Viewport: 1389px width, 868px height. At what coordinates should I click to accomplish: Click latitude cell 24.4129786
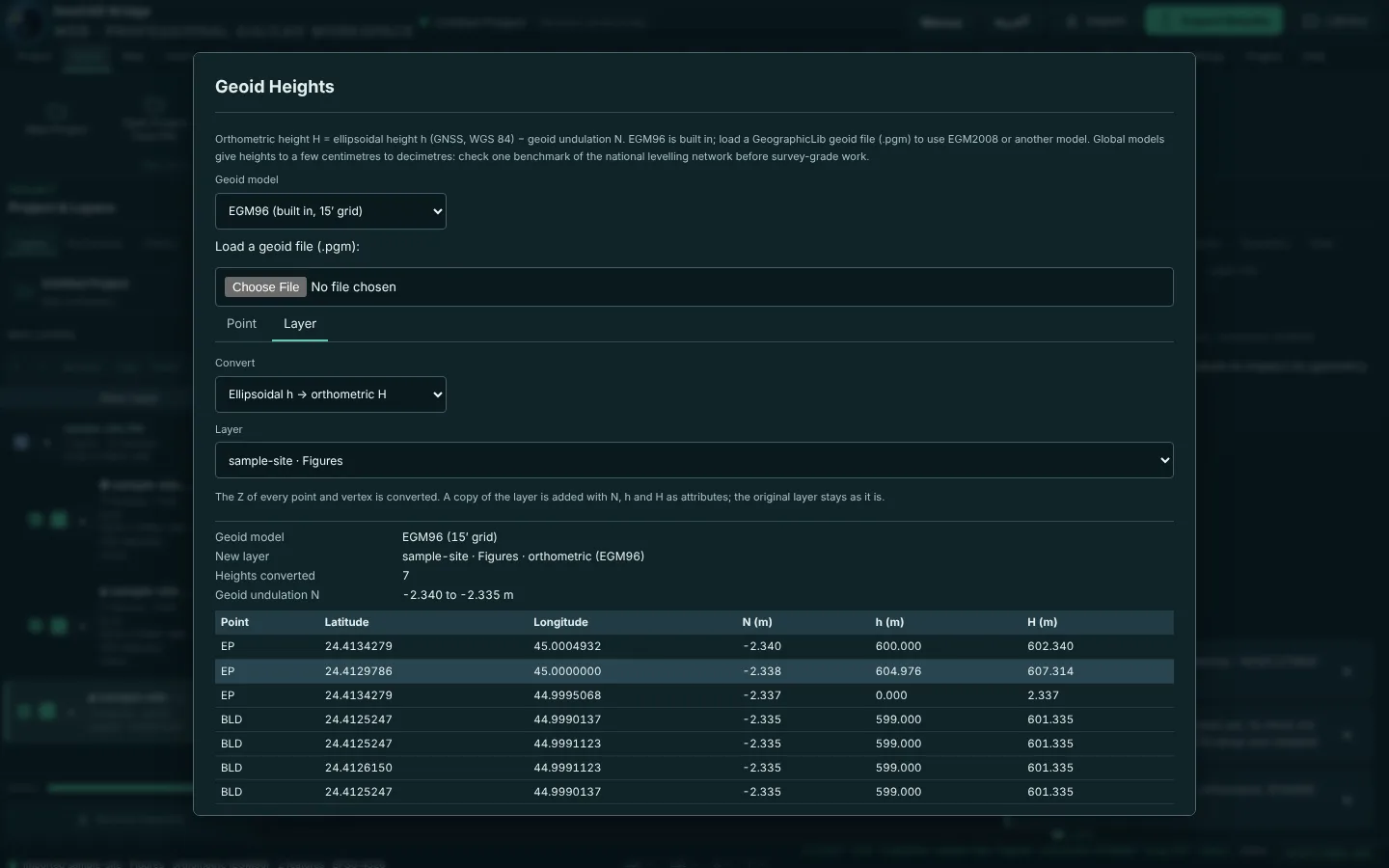coord(359,671)
